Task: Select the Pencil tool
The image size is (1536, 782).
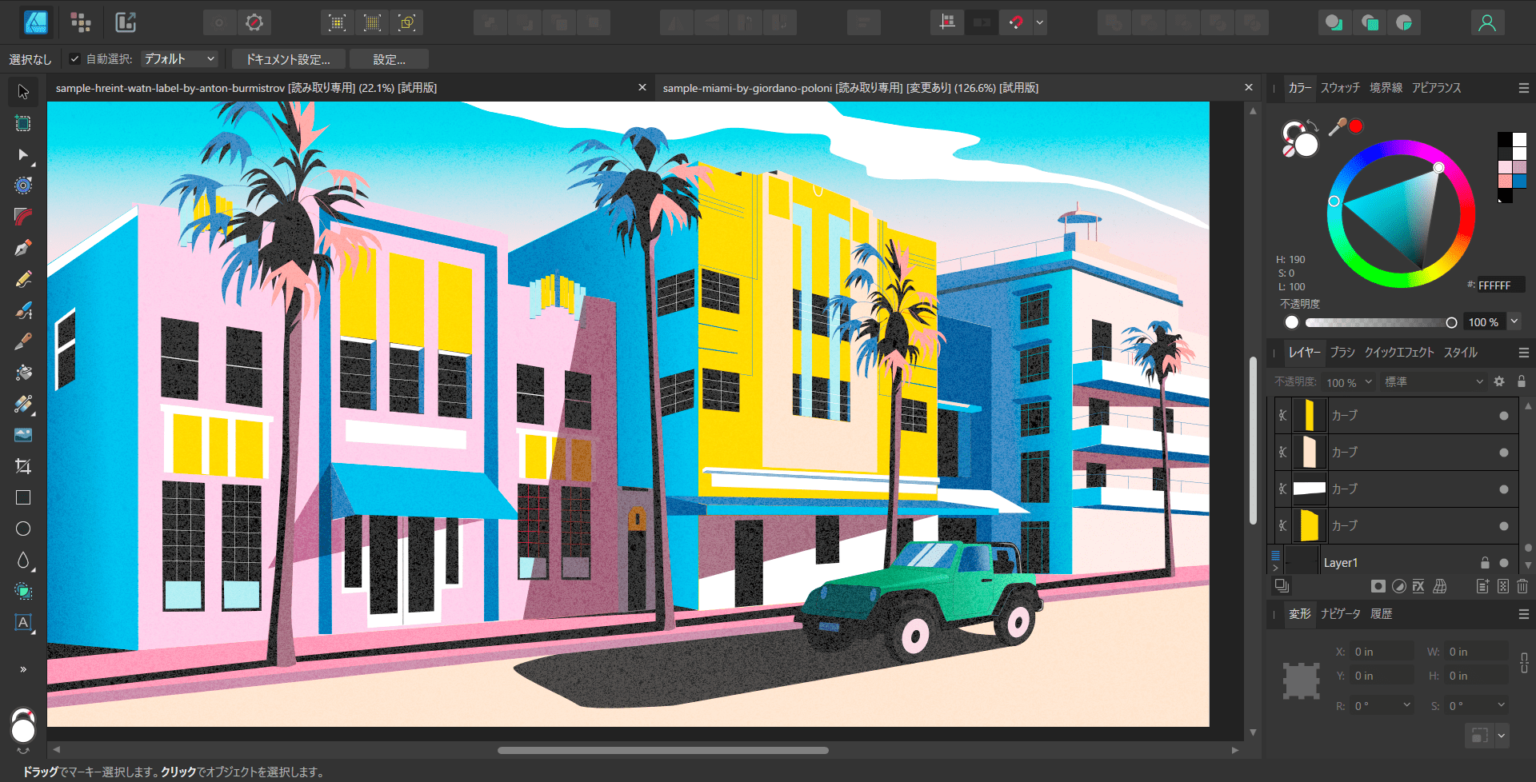Action: 22,278
